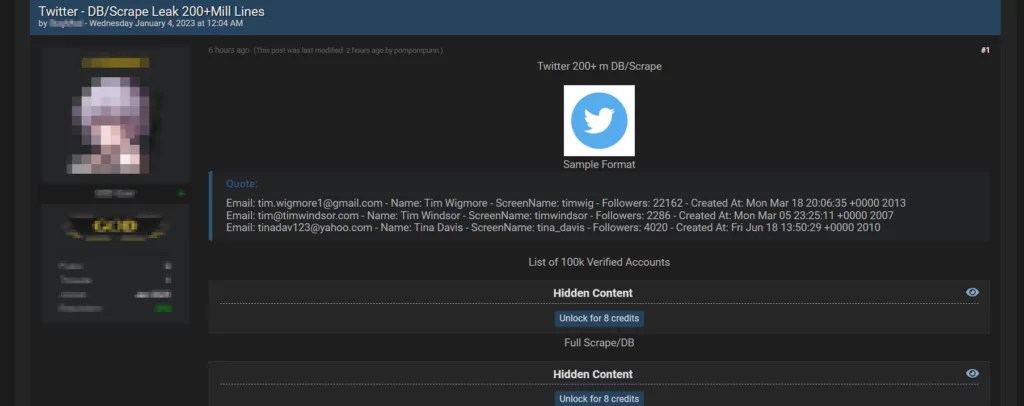This screenshot has height=406, width=1024.
Task: Click the Twitter bird logo image
Action: click(x=599, y=120)
